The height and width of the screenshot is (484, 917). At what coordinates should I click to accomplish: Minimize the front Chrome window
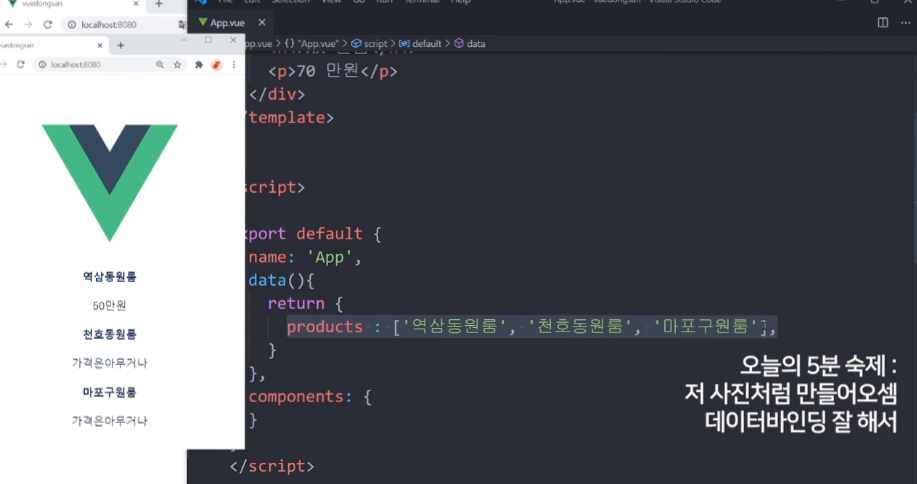pyautogui.click(x=184, y=40)
